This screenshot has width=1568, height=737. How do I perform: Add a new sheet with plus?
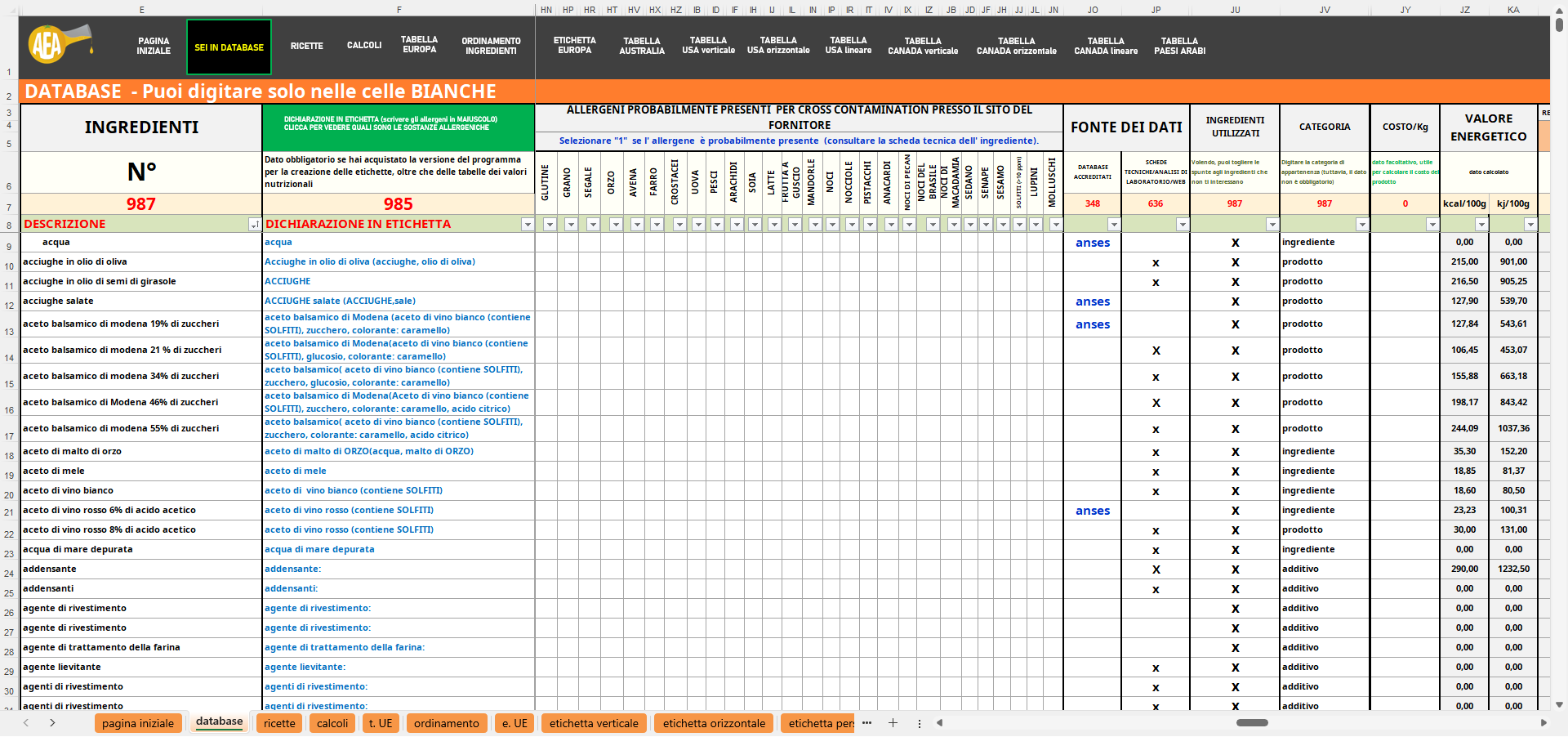[893, 723]
